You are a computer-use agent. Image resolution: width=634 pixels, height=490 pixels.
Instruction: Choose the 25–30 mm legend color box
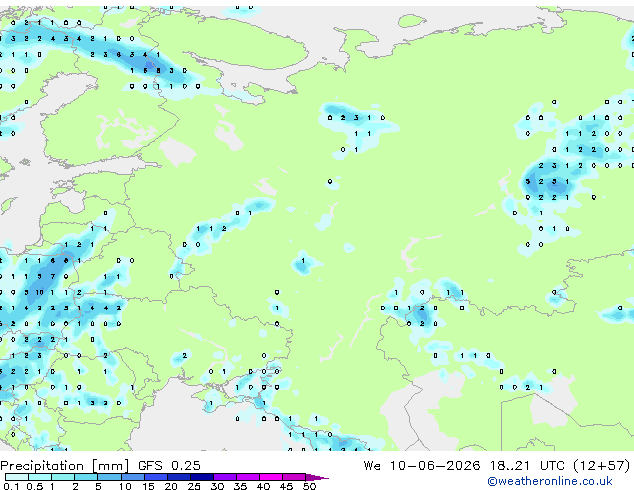click(201, 477)
